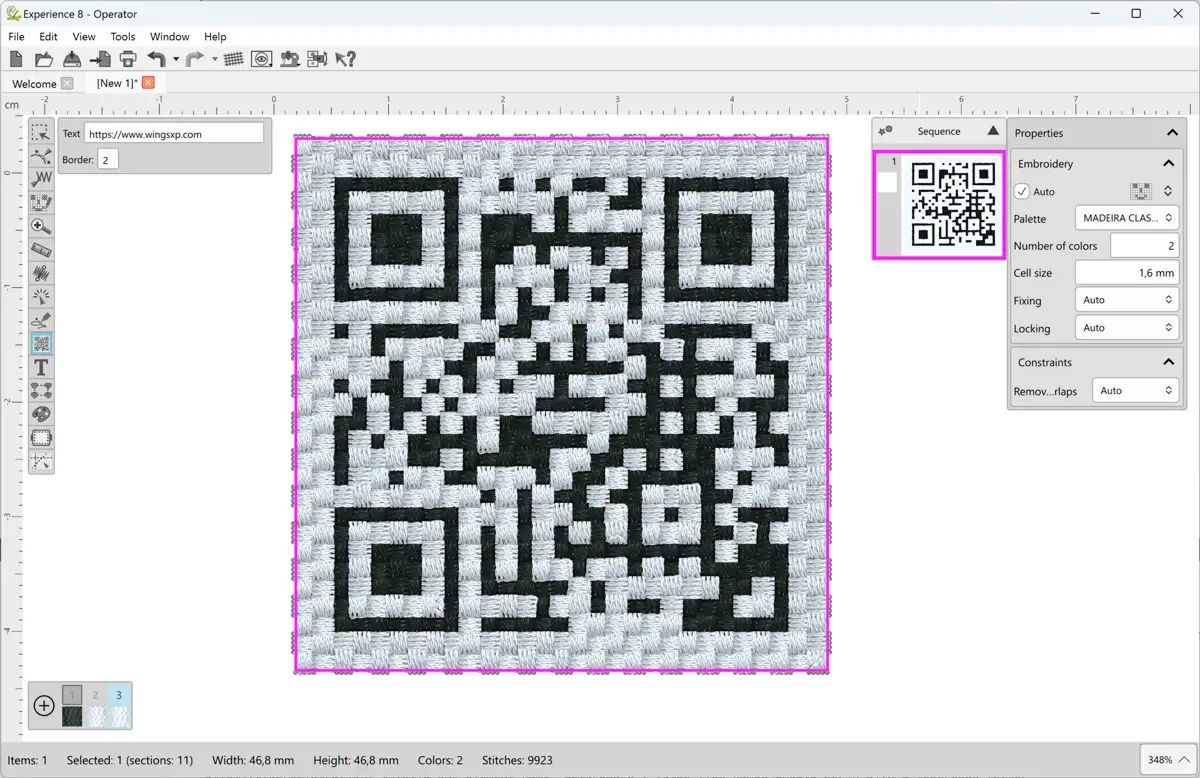Viewport: 1200px width, 778px height.
Task: Click the Cell size field
Action: [x=1127, y=272]
